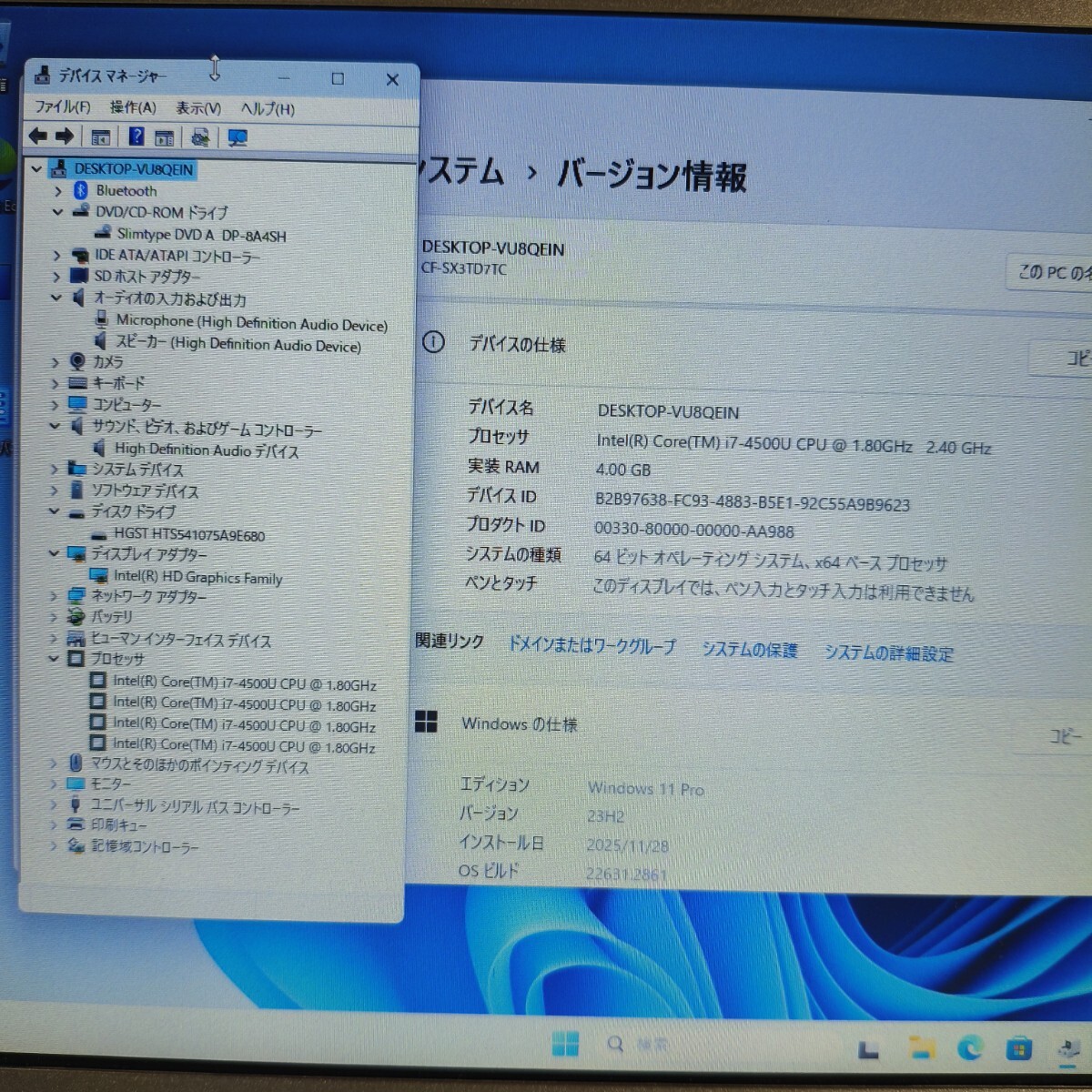1092x1092 pixels.
Task: Click the Help question-mark toolbar icon
Action: tap(136, 136)
